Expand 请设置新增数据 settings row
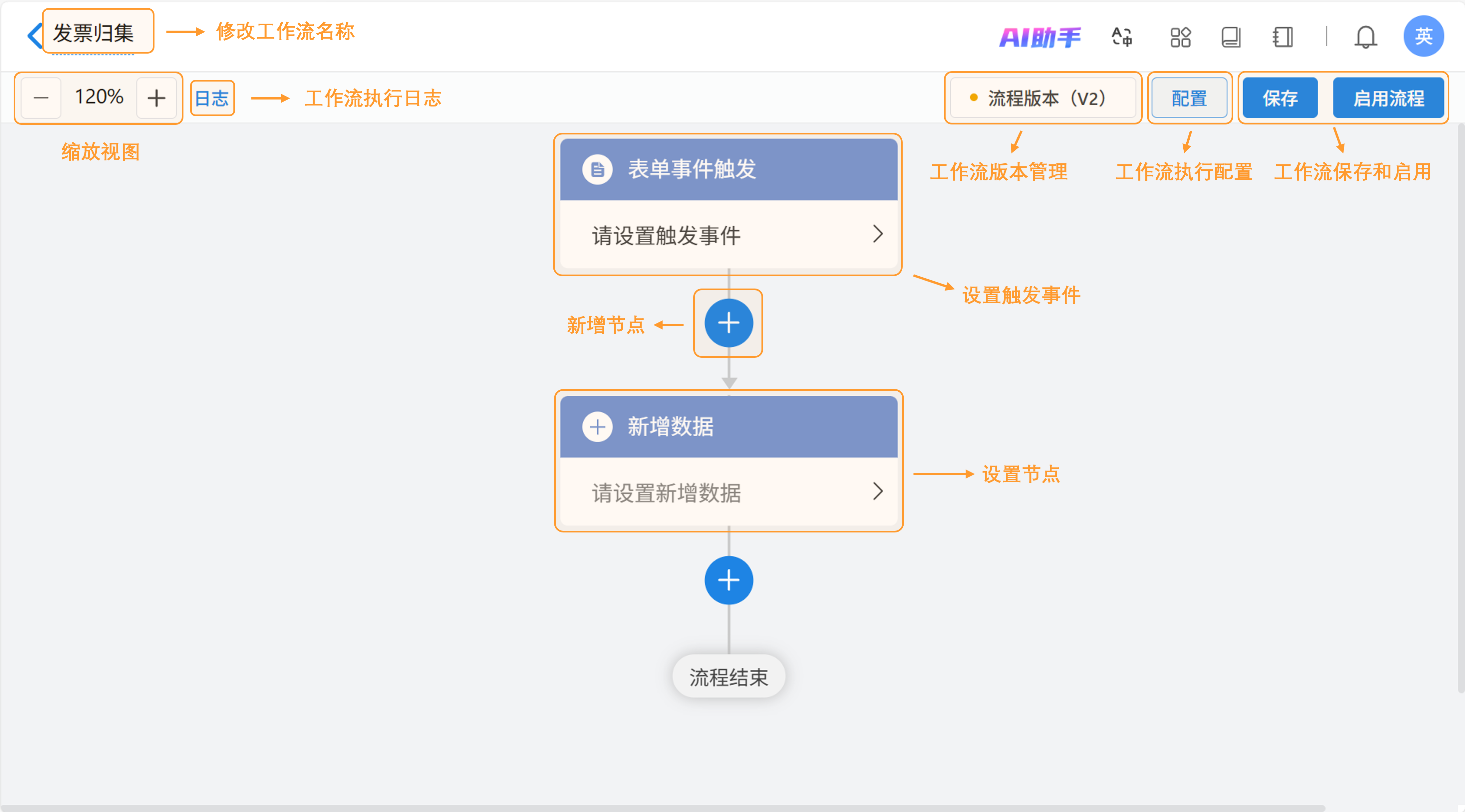 (729, 492)
